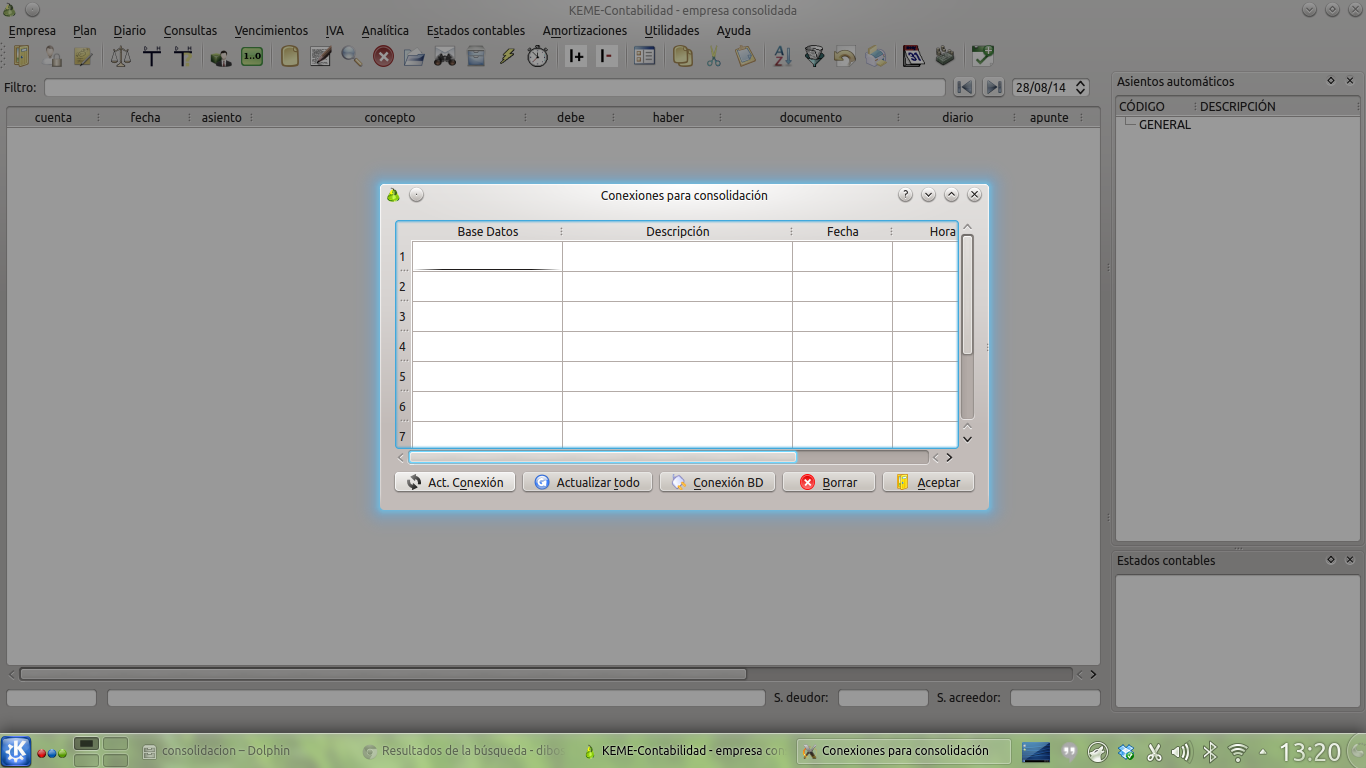This screenshot has width=1366, height=768.
Task: Click the dialog's horizontal scrollbar thumb
Action: pyautogui.click(x=603, y=457)
